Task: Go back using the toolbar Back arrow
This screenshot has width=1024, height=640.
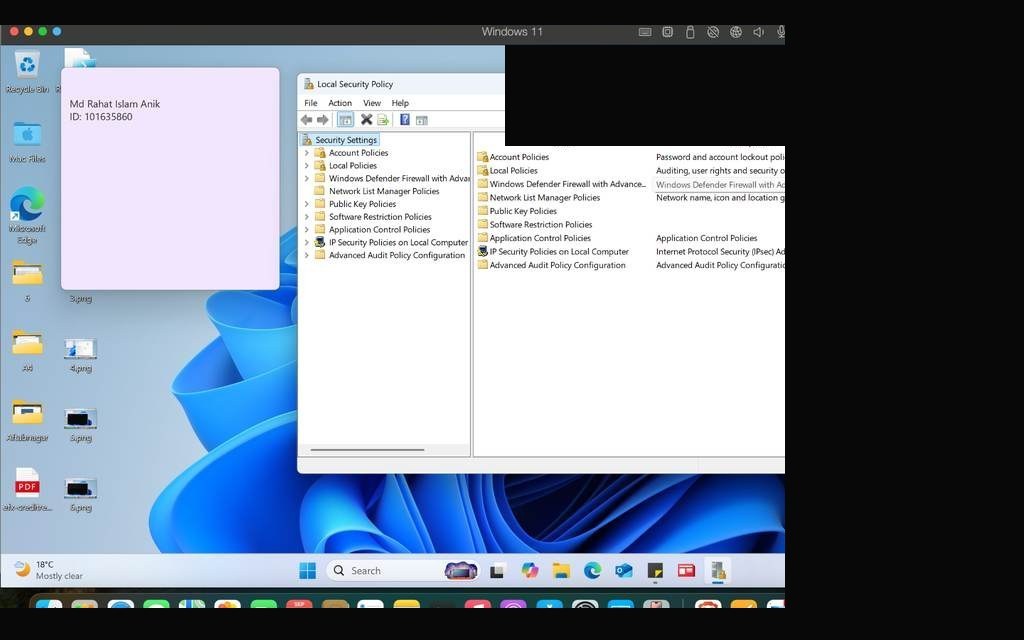Action: tap(306, 120)
